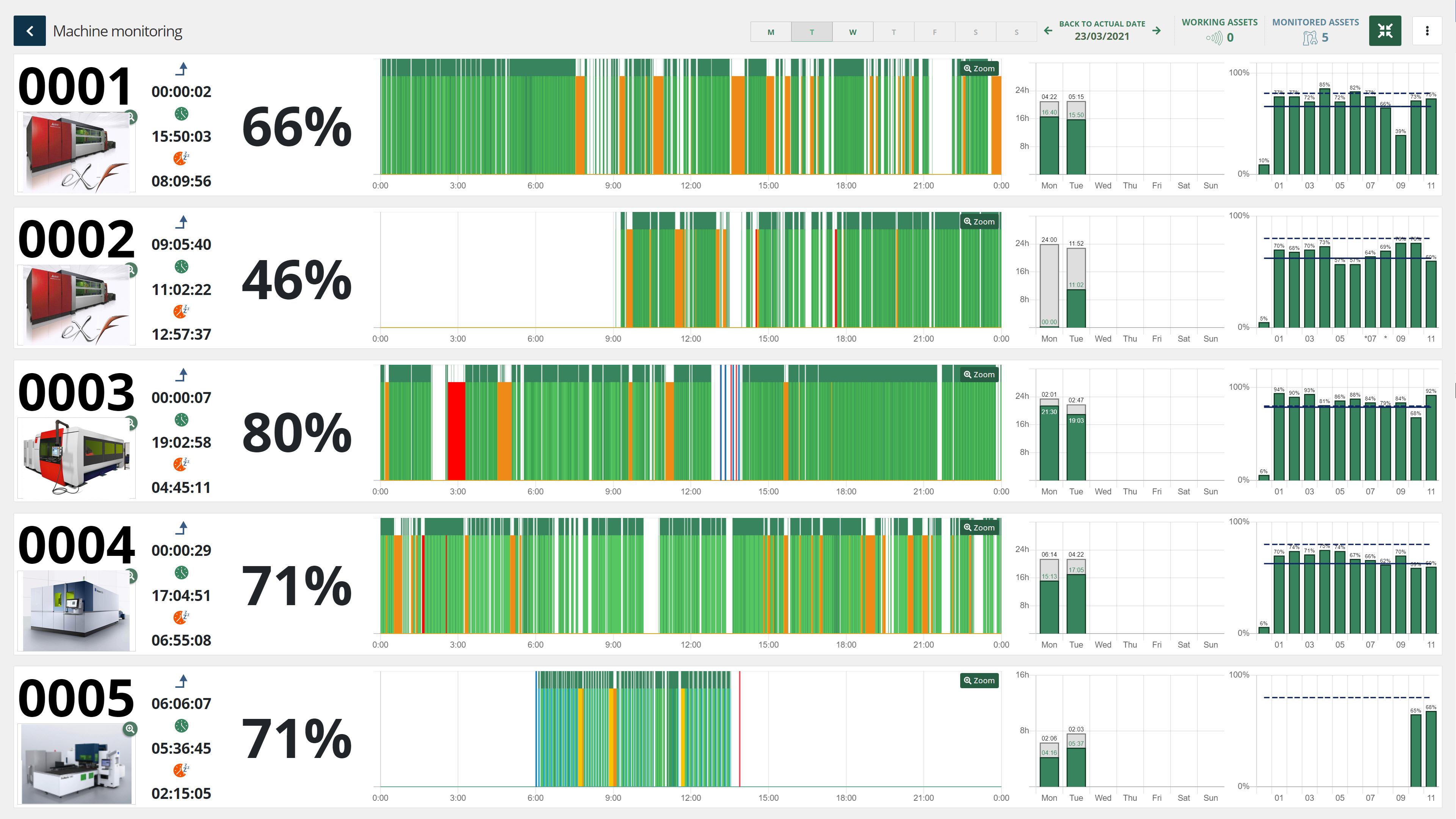Switch to Friday using the F tab
The image size is (1456, 819).
point(935,31)
